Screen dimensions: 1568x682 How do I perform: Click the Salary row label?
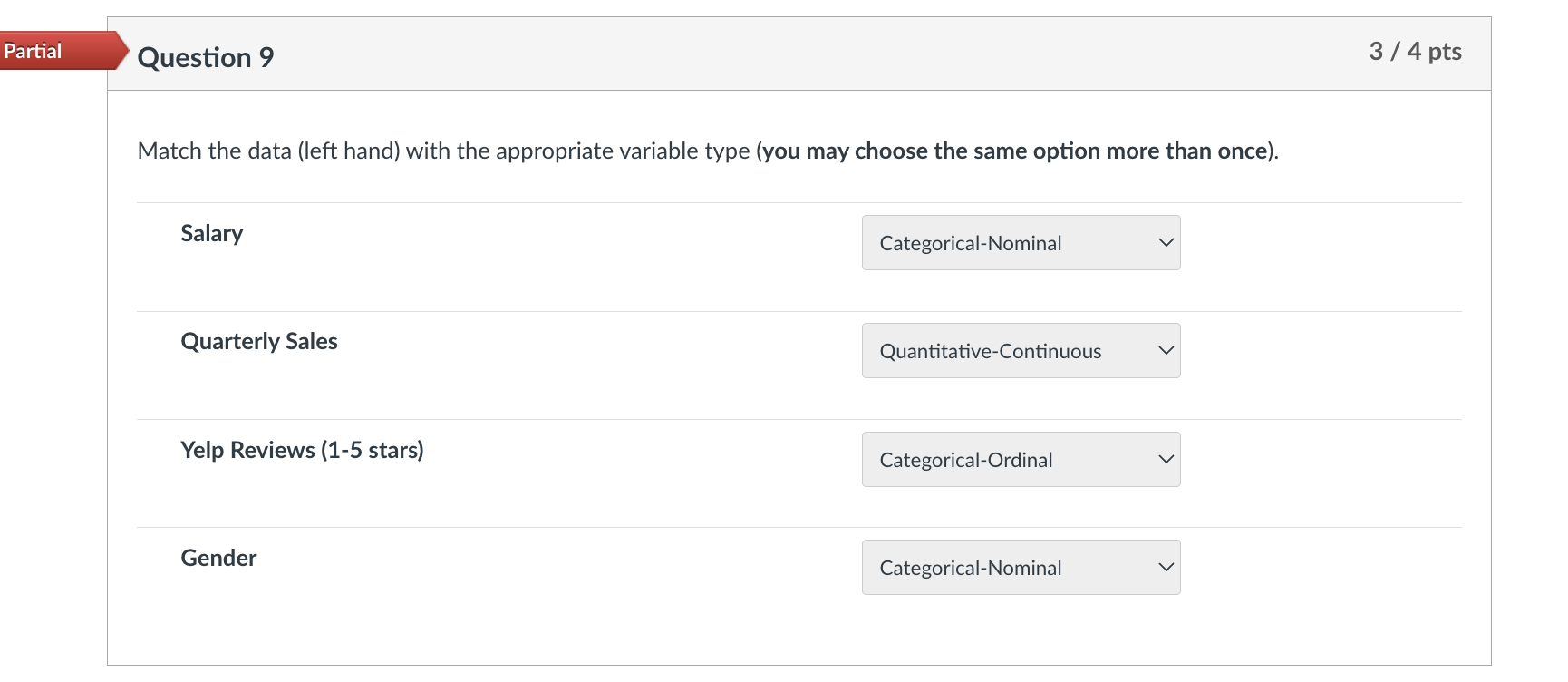[211, 234]
